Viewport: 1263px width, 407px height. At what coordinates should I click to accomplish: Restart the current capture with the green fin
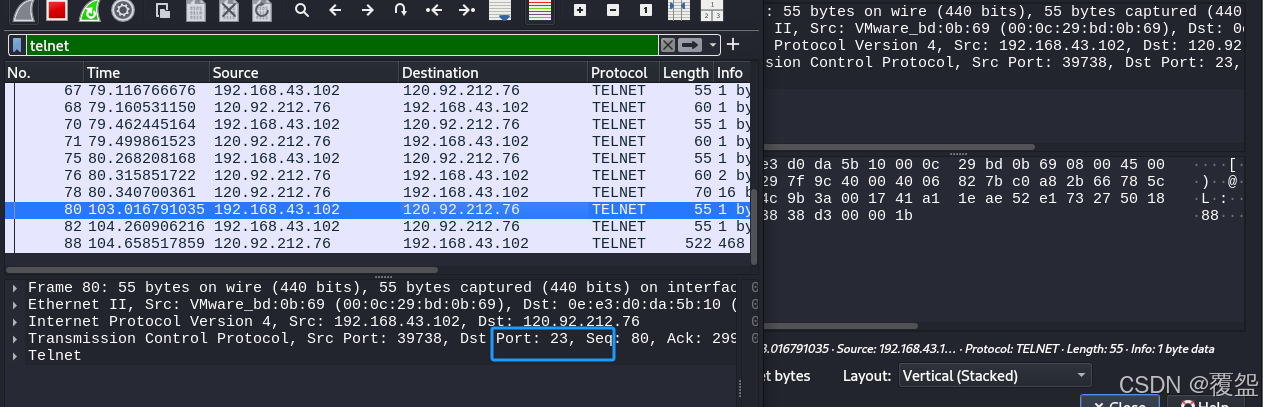(90, 10)
